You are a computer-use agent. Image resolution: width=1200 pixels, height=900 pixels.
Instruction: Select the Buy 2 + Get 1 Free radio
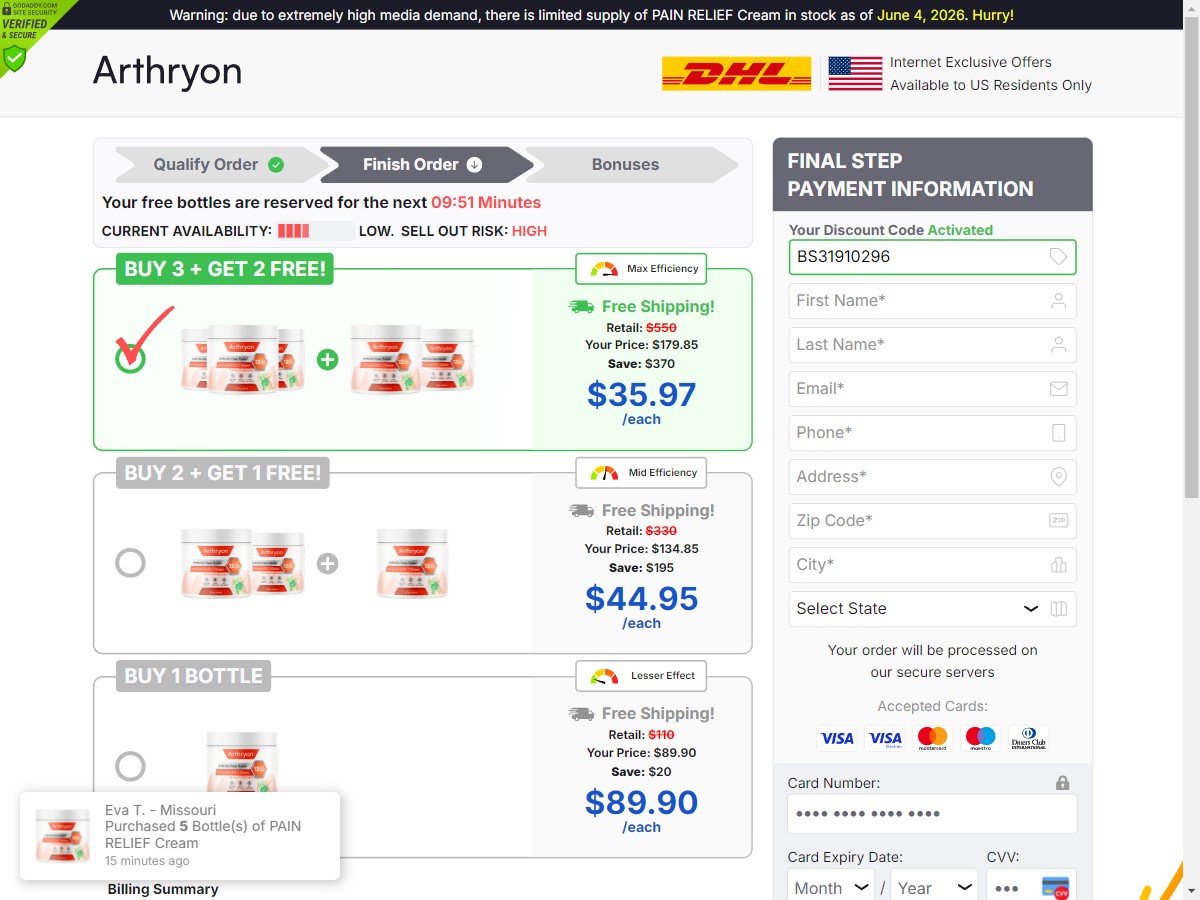pyautogui.click(x=130, y=563)
